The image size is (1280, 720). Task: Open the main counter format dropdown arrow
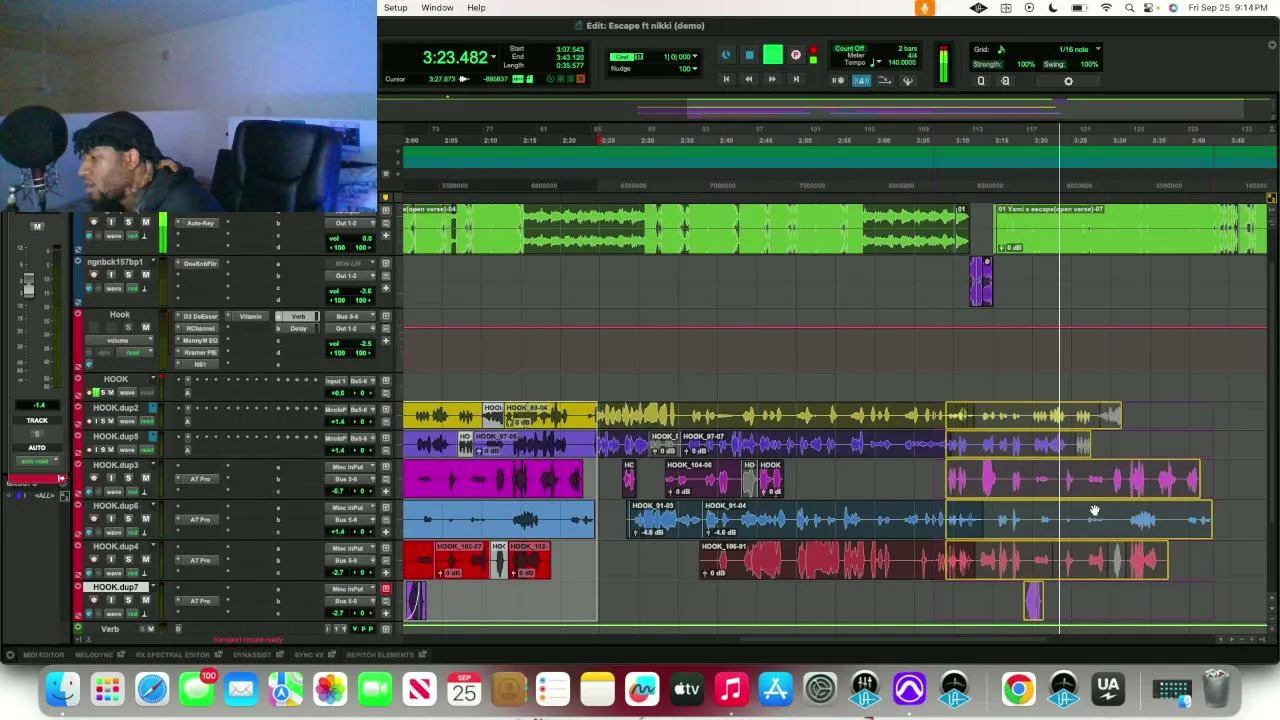point(493,58)
